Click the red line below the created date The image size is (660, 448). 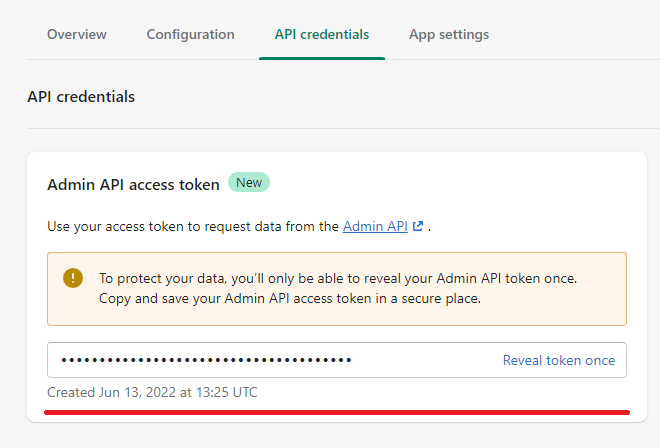click(337, 412)
